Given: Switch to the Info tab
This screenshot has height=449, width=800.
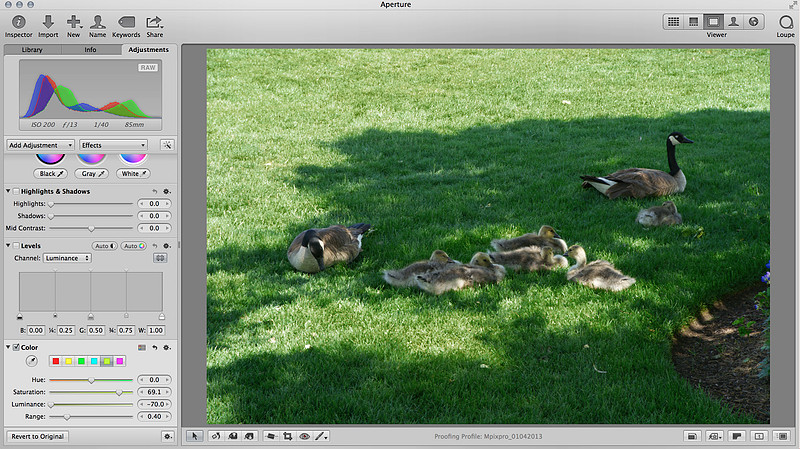Looking at the screenshot, I should click(x=90, y=49).
